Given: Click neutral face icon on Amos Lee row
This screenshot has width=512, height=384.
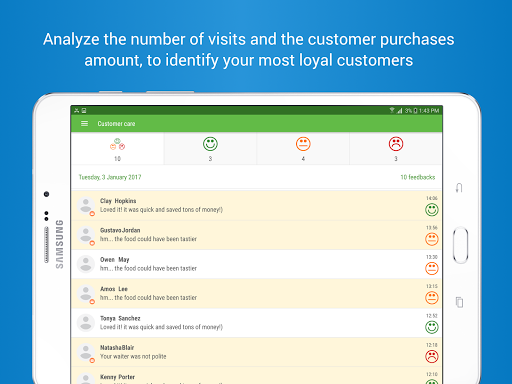Looking at the screenshot, I should pyautogui.click(x=432, y=298).
